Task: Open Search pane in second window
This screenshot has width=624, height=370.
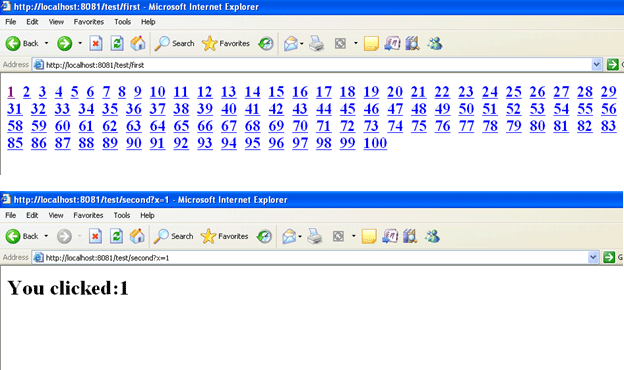Action: (x=174, y=236)
